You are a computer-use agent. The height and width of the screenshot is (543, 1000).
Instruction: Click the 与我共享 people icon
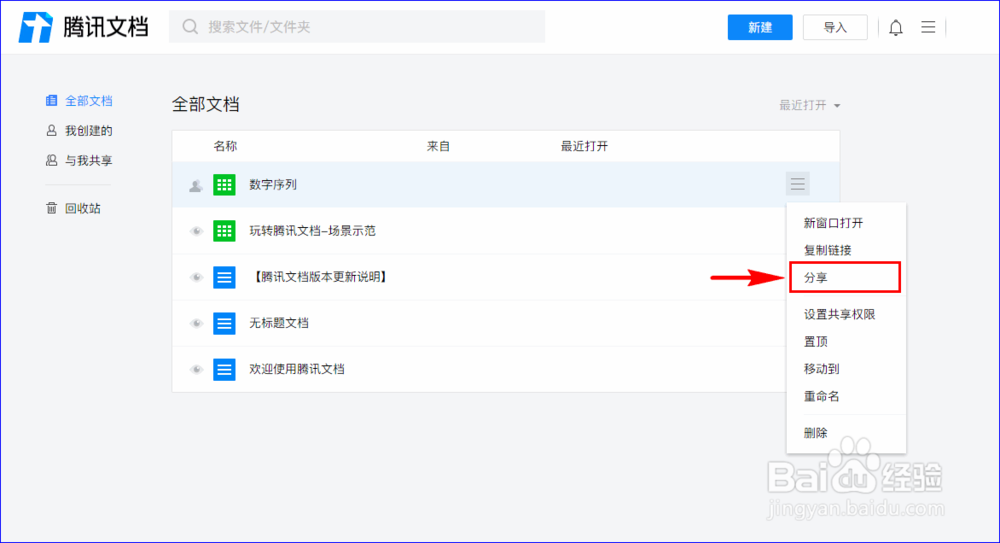click(x=52, y=160)
